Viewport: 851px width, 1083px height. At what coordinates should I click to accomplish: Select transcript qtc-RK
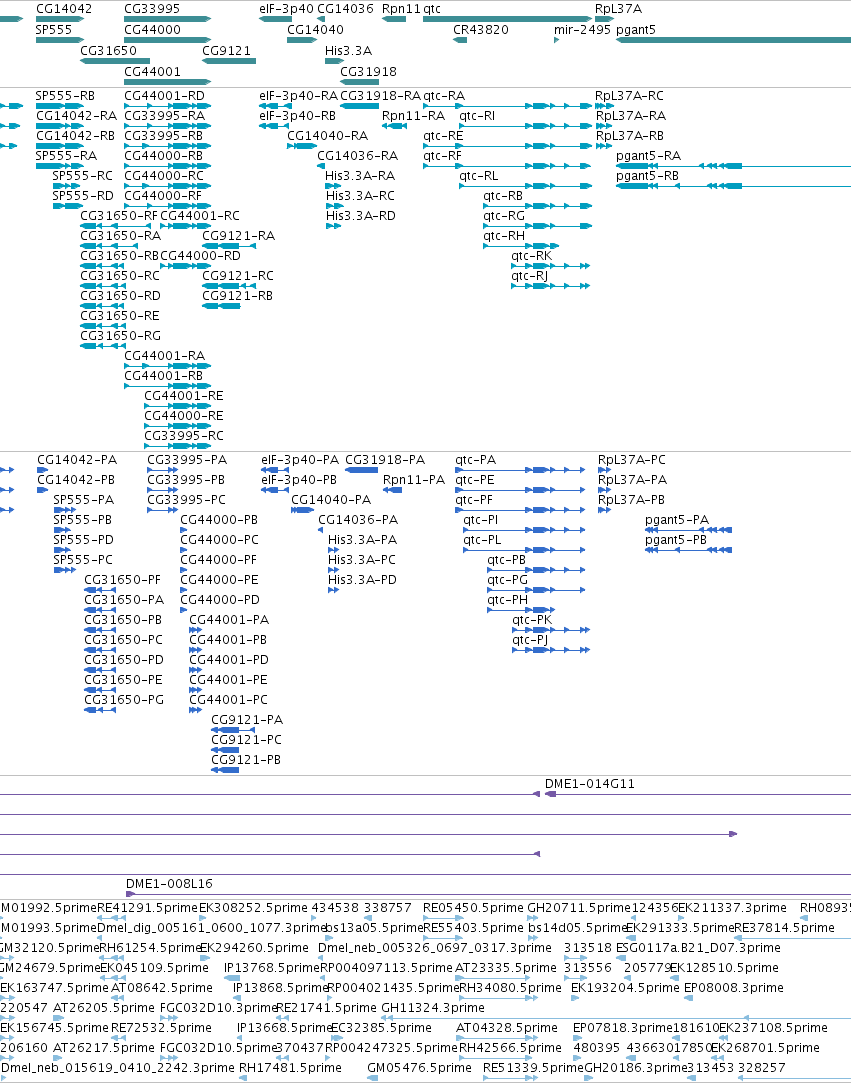(x=532, y=256)
